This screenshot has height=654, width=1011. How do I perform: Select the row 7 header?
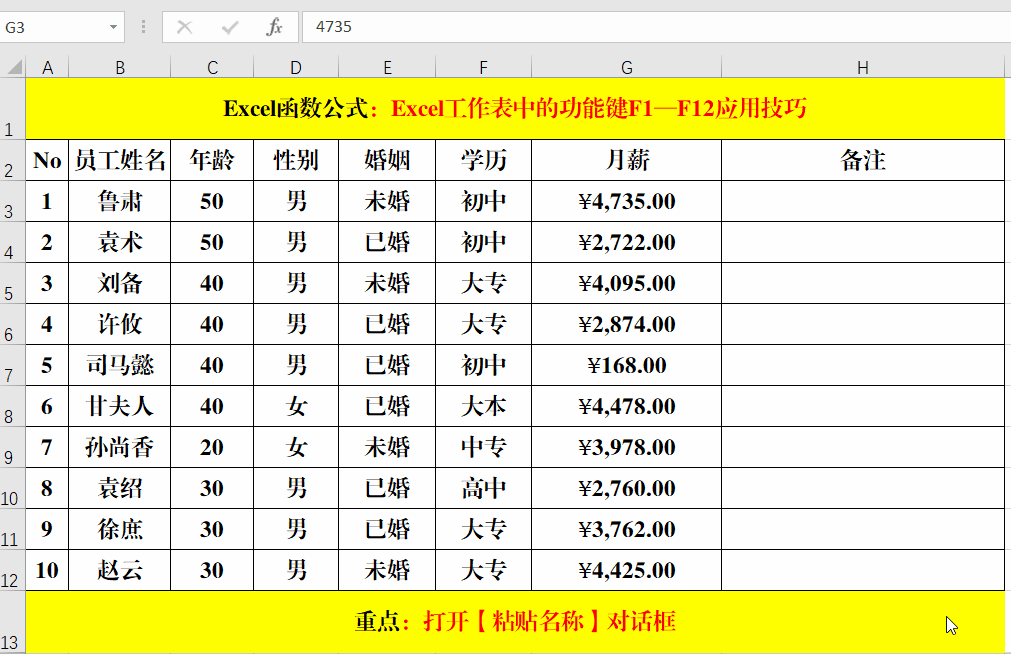click(12, 365)
